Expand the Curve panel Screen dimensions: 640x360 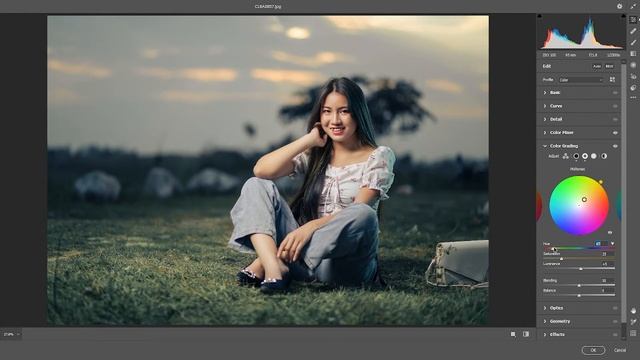click(545, 106)
